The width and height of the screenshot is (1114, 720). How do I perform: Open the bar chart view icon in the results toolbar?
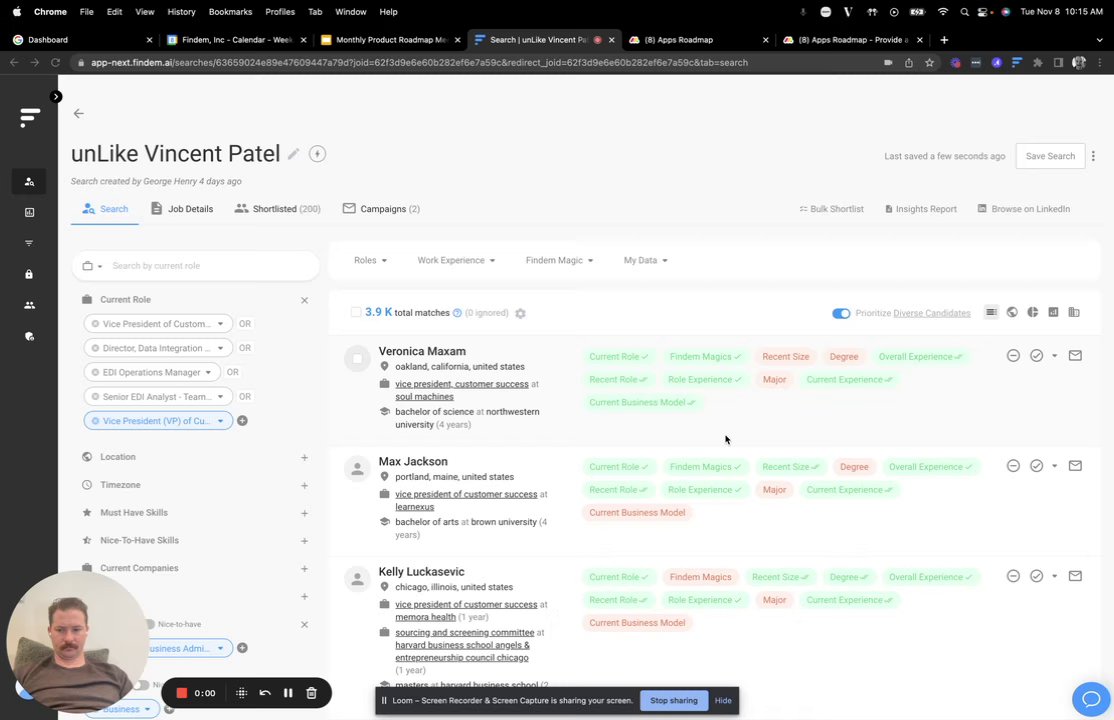1054,312
